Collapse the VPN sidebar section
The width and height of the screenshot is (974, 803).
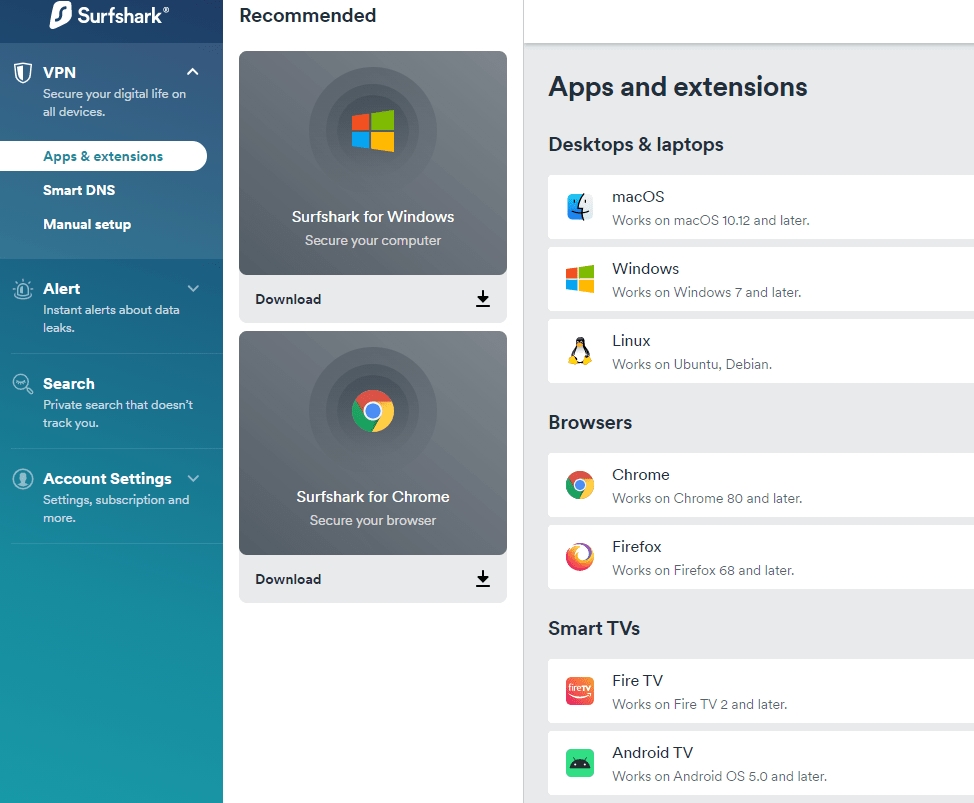[193, 71]
